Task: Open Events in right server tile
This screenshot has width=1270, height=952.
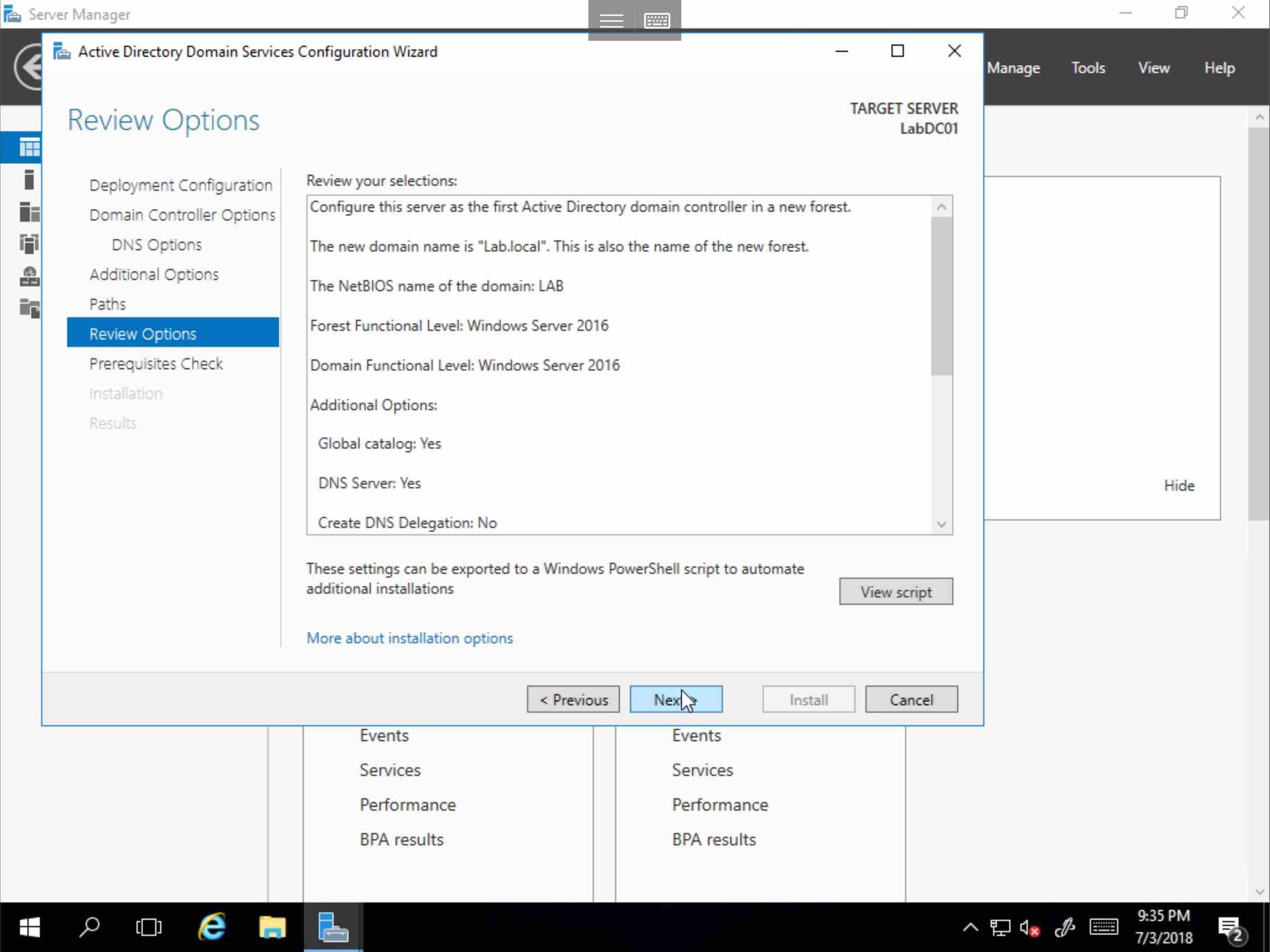Action: pos(697,735)
